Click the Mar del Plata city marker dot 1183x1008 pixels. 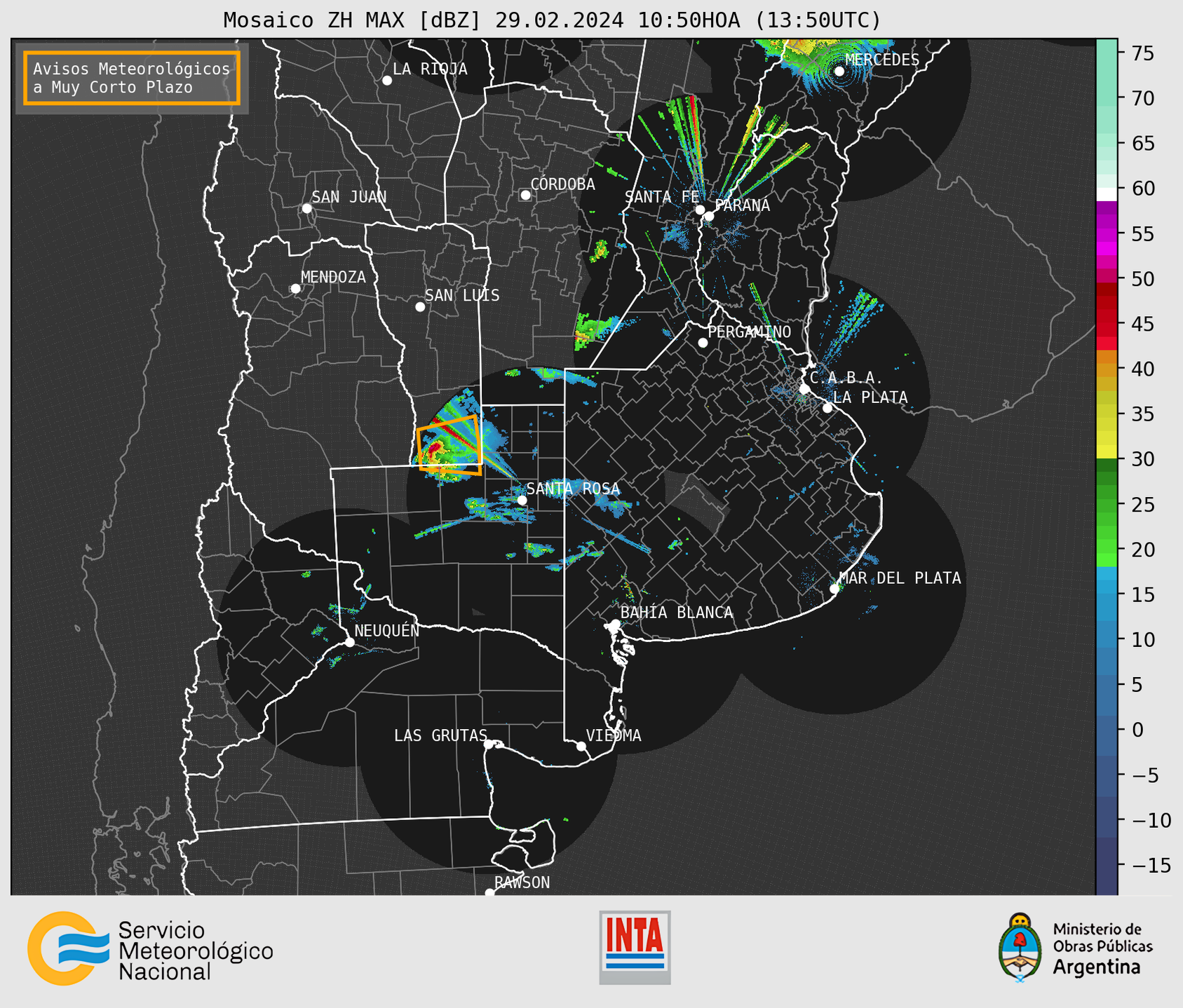pyautogui.click(x=834, y=589)
